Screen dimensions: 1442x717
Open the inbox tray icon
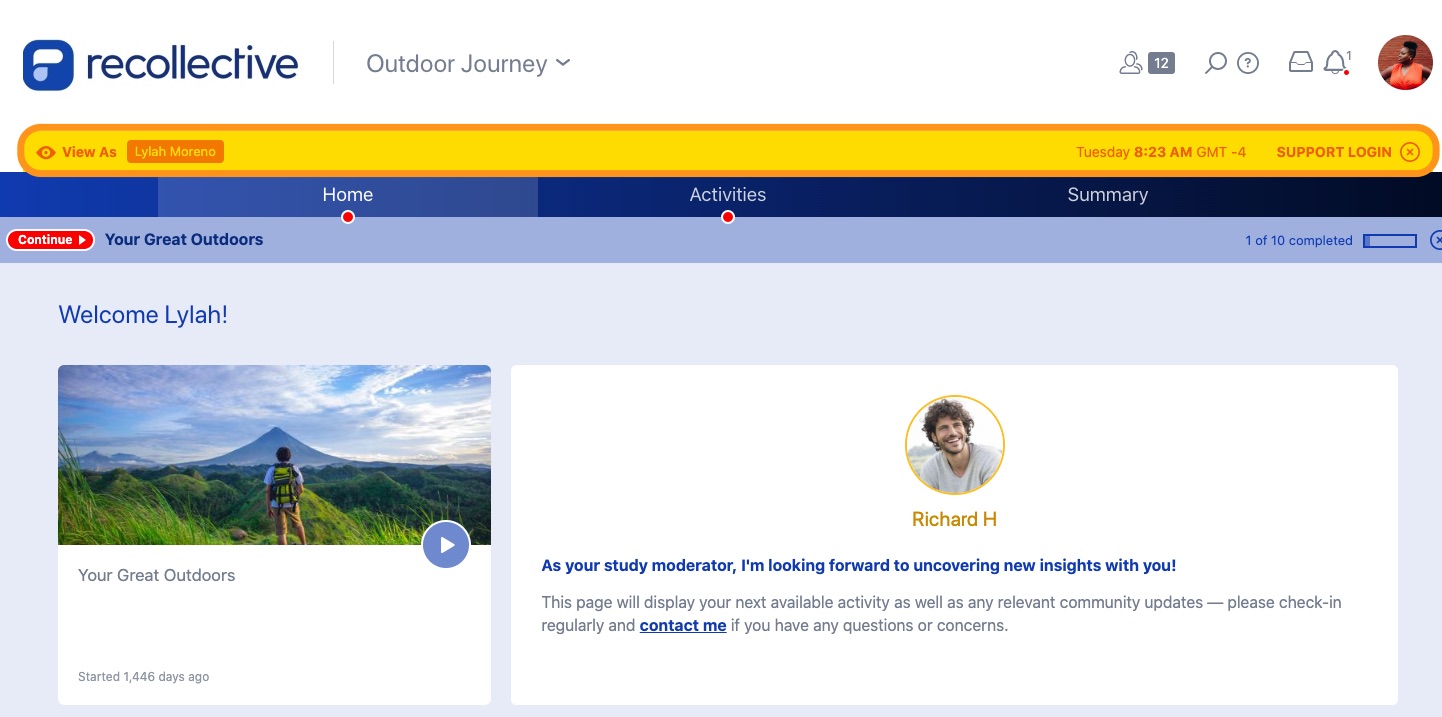coord(1300,63)
